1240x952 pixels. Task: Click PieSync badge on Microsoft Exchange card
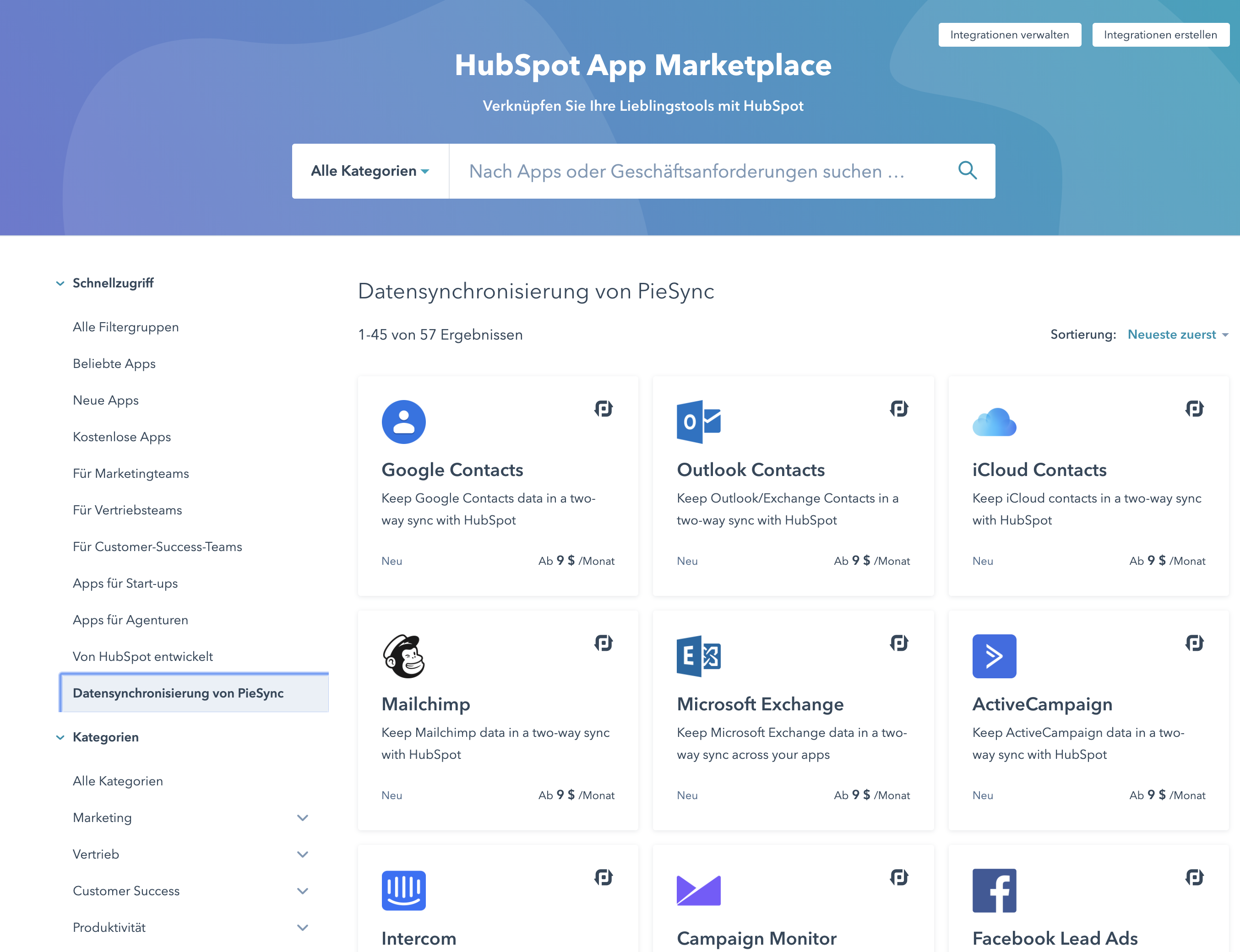[x=899, y=643]
